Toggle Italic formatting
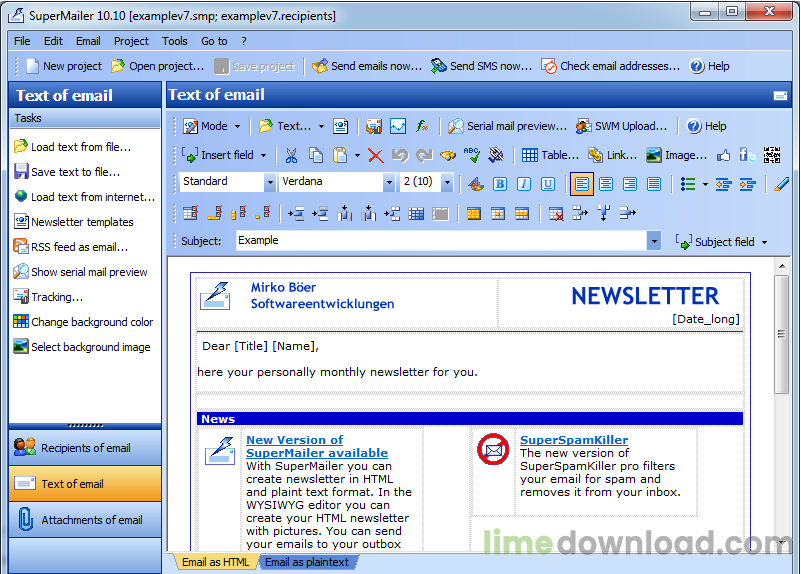This screenshot has height=574, width=801. [x=524, y=184]
